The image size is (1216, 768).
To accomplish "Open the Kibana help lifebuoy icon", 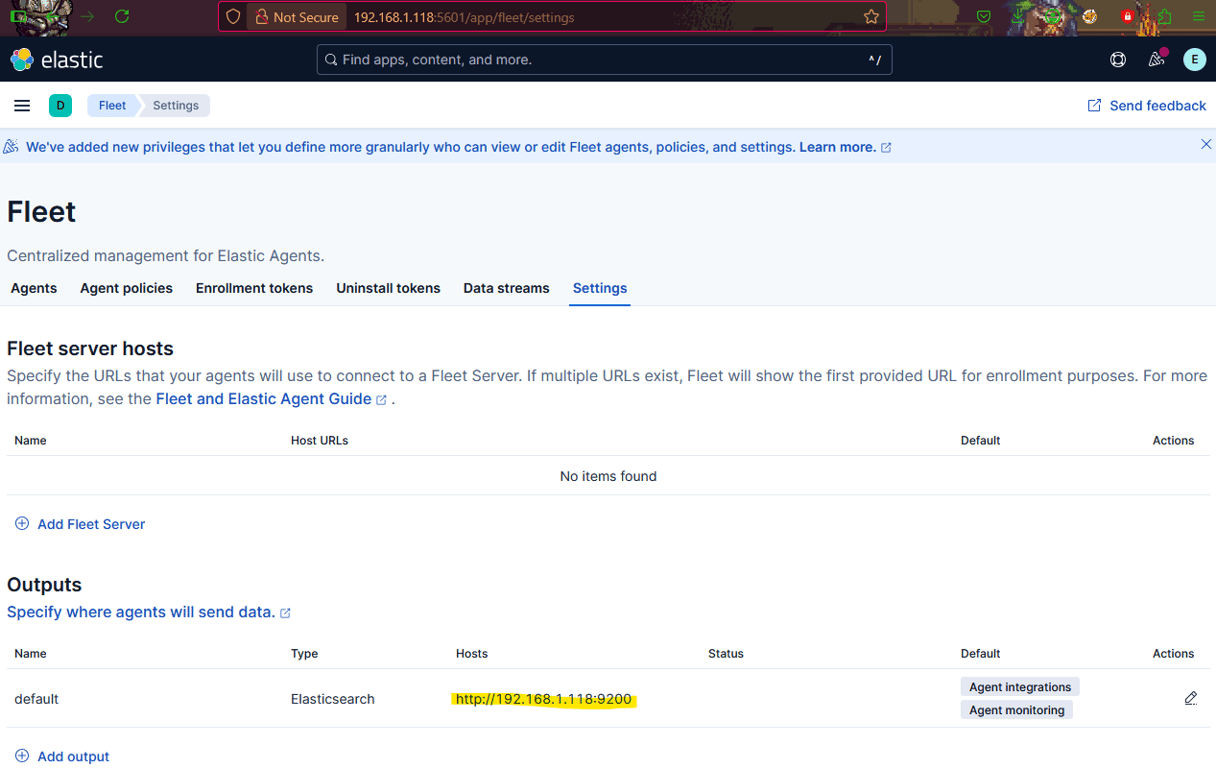I will click(1118, 60).
